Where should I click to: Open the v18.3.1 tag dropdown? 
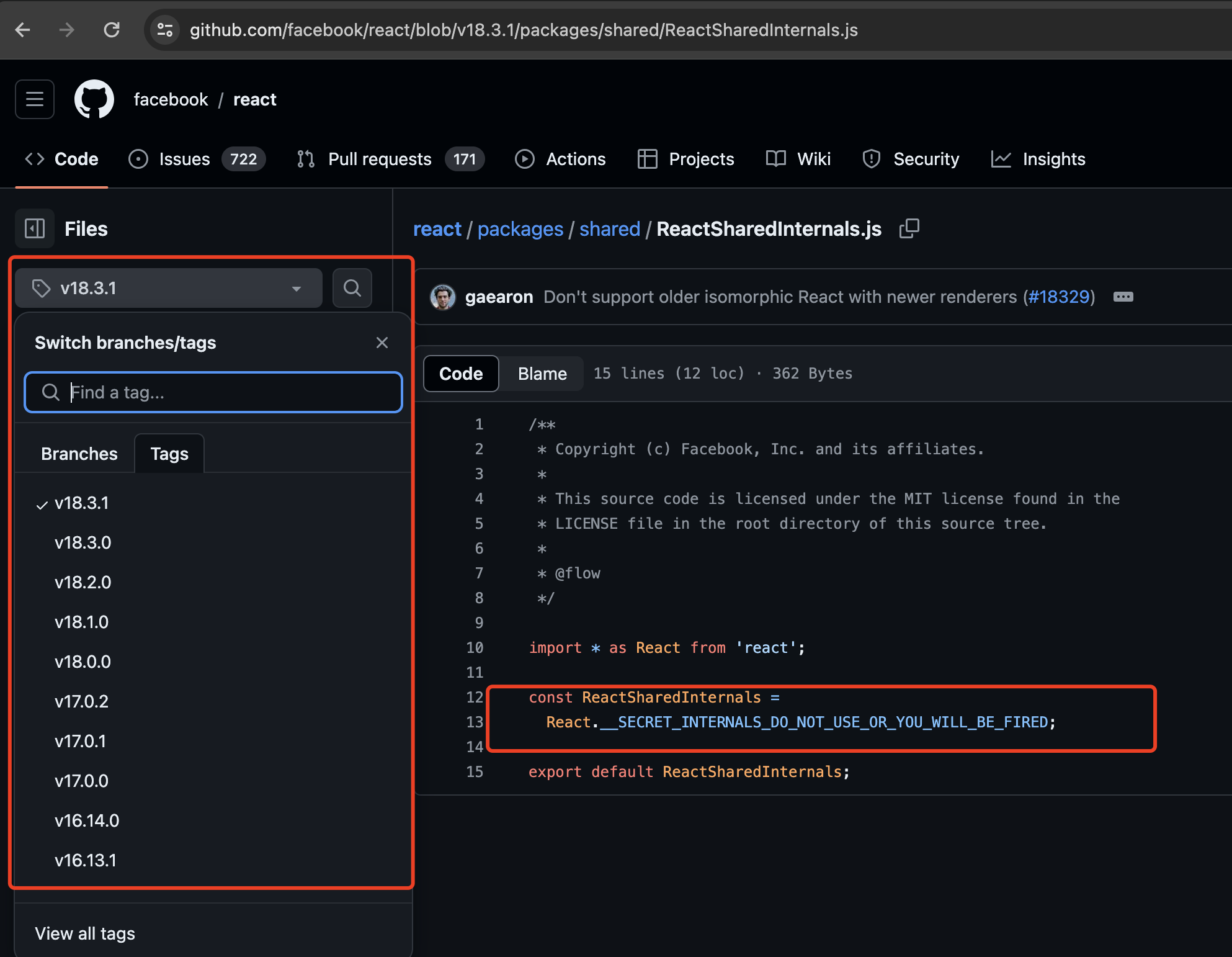[x=169, y=288]
